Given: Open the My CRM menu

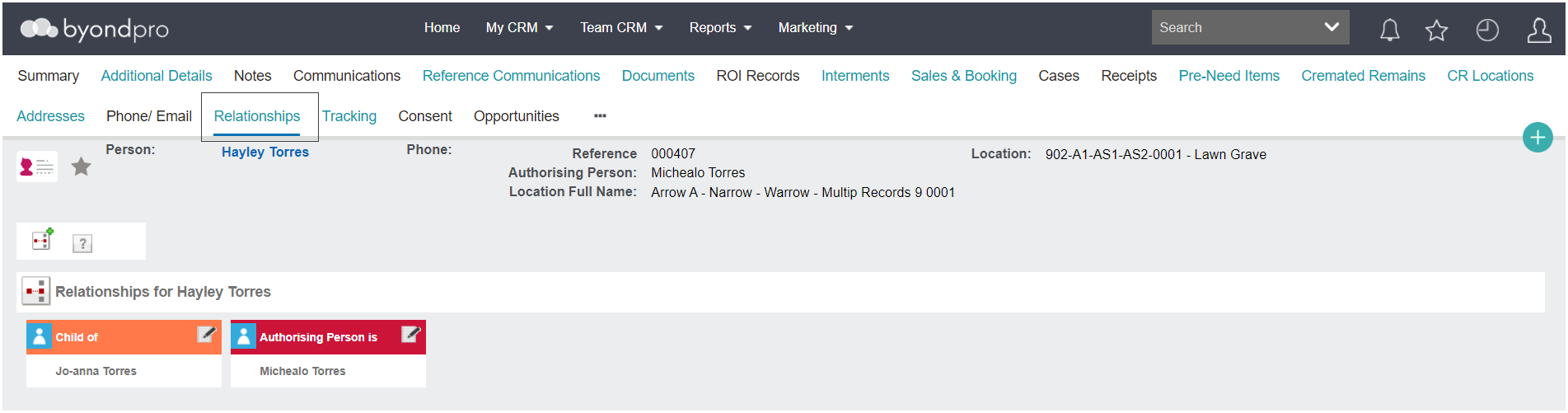Looking at the screenshot, I should pos(519,27).
